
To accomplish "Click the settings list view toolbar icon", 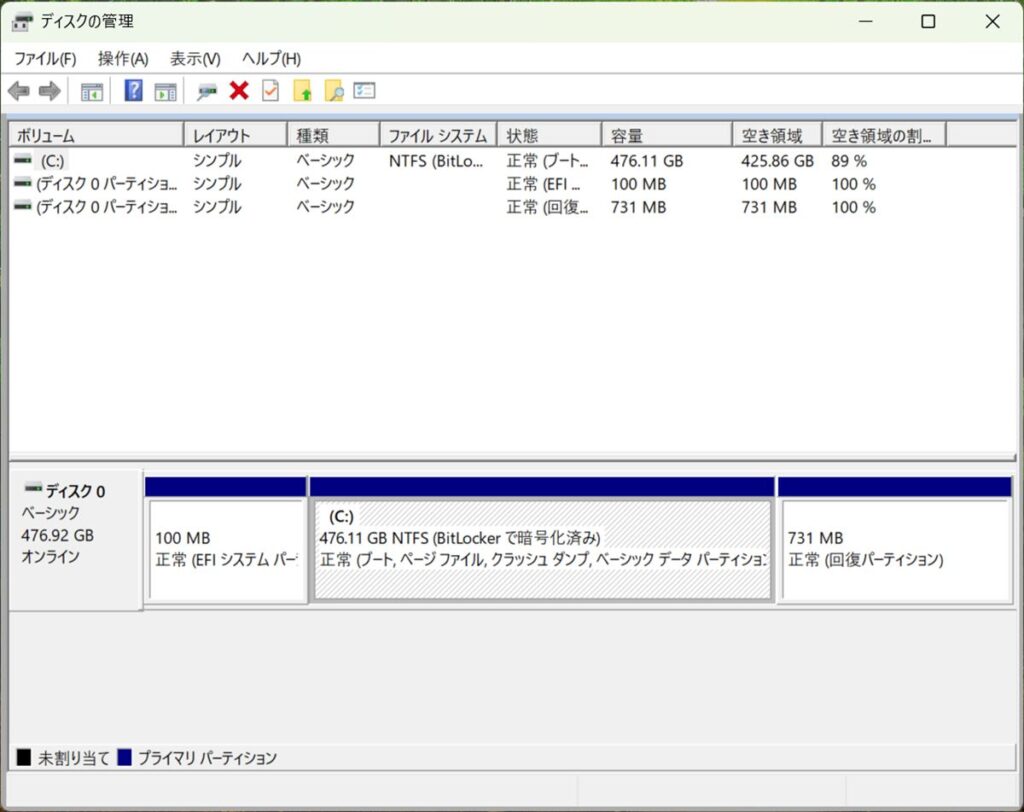I will (x=364, y=90).
